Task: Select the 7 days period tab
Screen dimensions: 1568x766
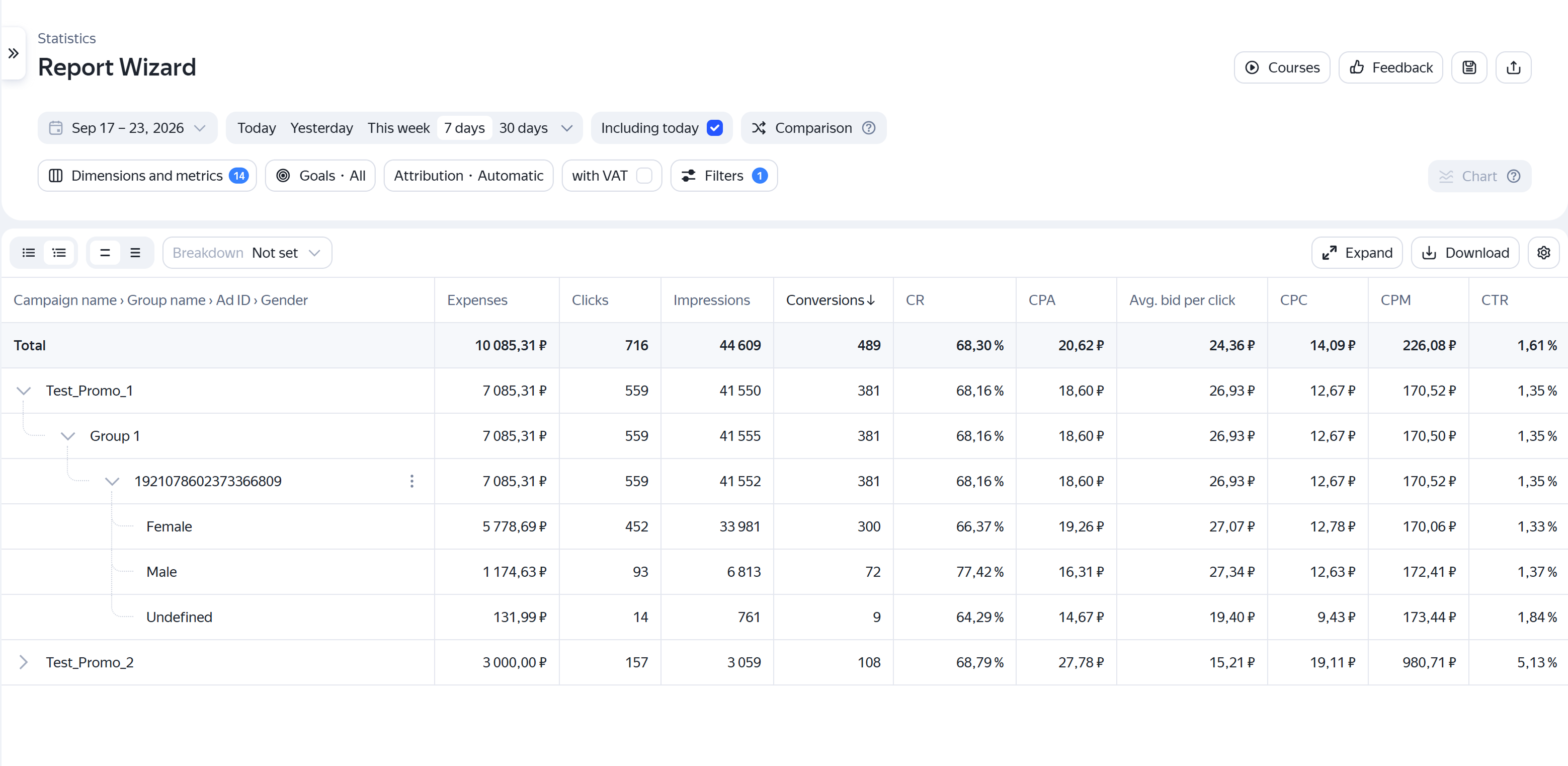Action: coord(464,128)
